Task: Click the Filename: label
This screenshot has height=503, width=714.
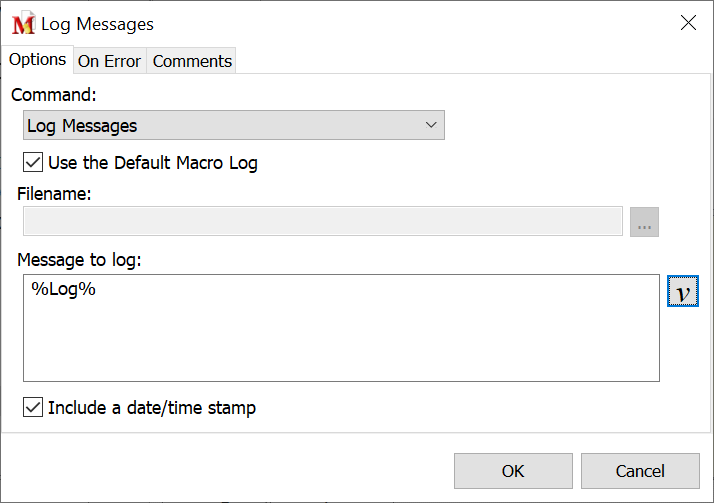Action: (x=54, y=194)
